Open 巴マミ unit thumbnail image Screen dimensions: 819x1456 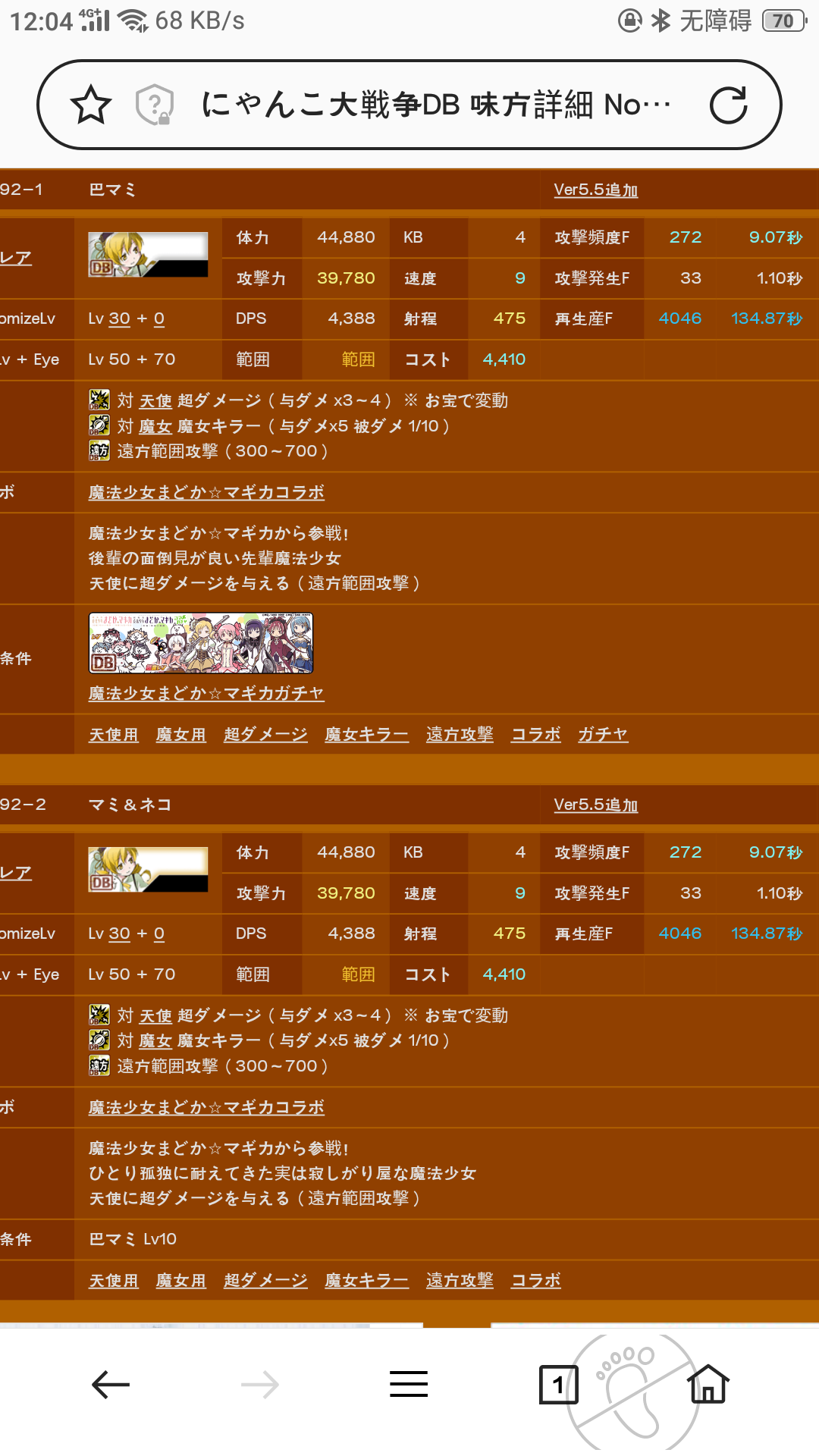tap(148, 255)
